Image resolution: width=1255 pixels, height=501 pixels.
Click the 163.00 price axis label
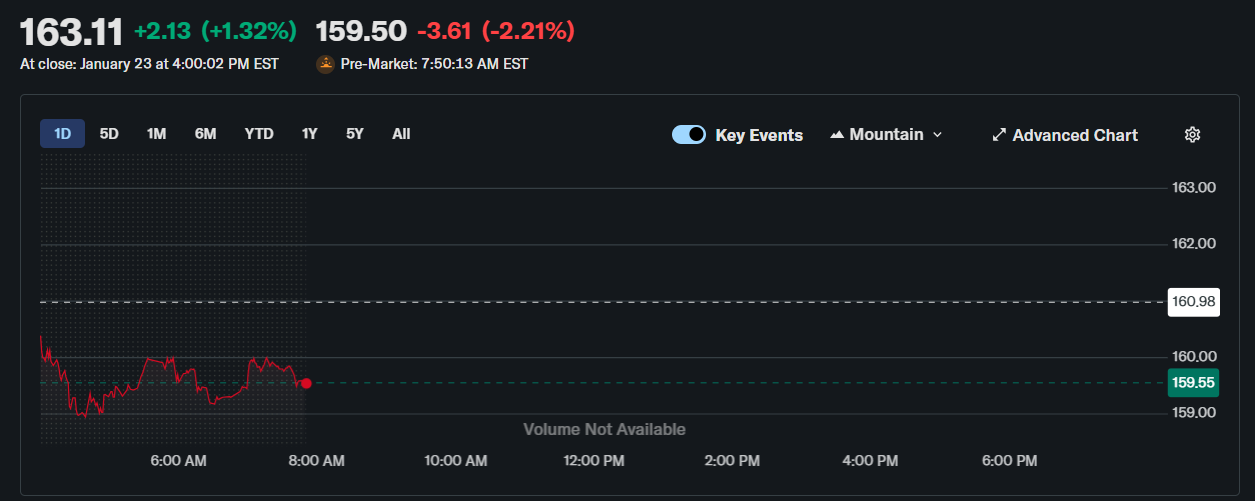[1194, 188]
